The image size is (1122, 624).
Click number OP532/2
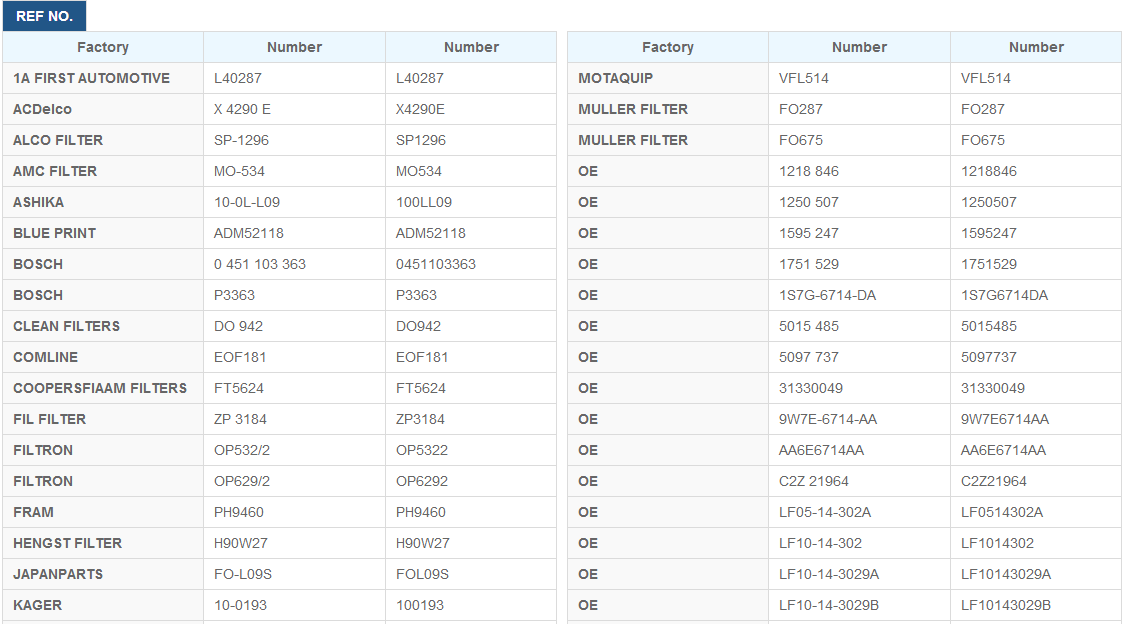click(242, 450)
